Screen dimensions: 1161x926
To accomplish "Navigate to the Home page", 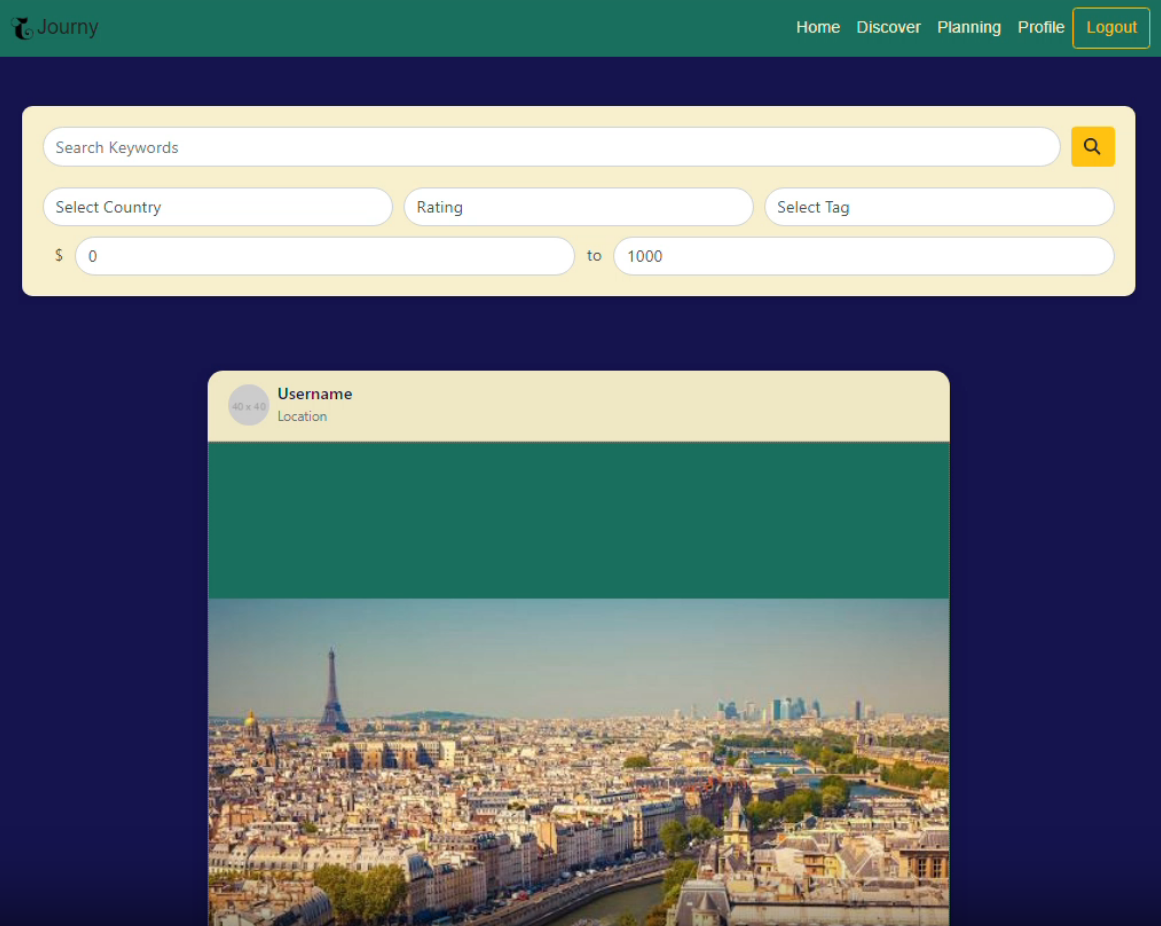I will click(x=818, y=27).
